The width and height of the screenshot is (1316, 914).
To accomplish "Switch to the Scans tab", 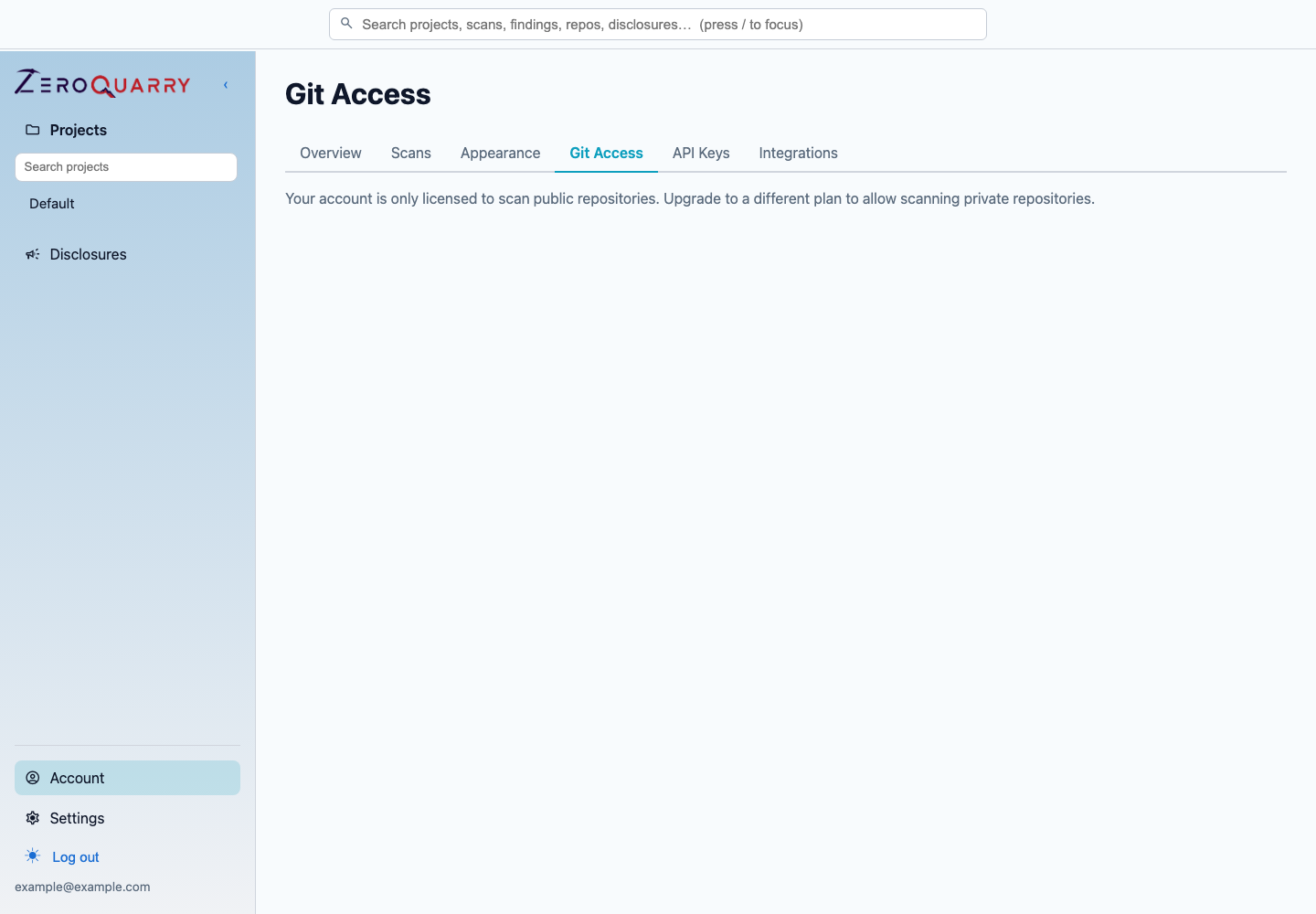I will point(411,154).
